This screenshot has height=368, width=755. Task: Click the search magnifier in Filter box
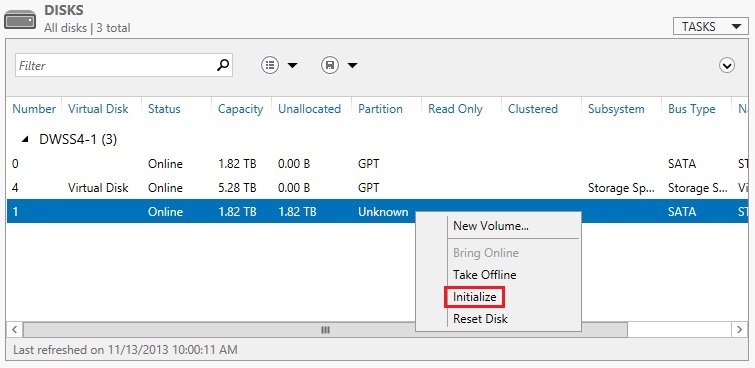click(222, 65)
